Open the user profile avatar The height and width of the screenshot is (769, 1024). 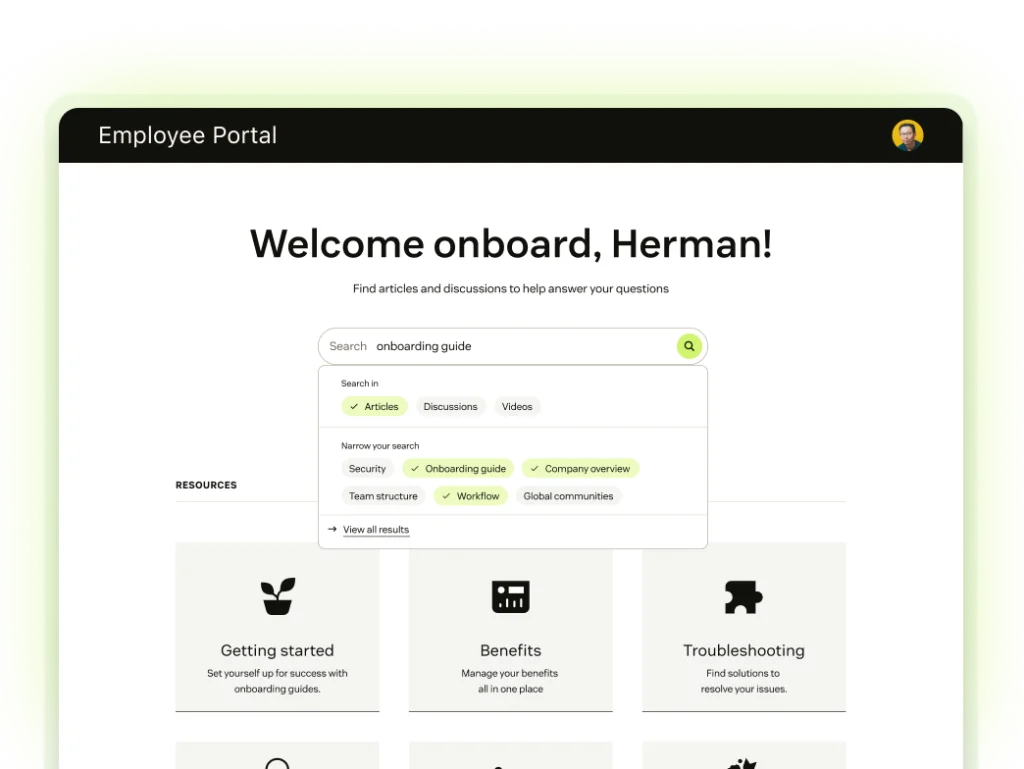(907, 136)
